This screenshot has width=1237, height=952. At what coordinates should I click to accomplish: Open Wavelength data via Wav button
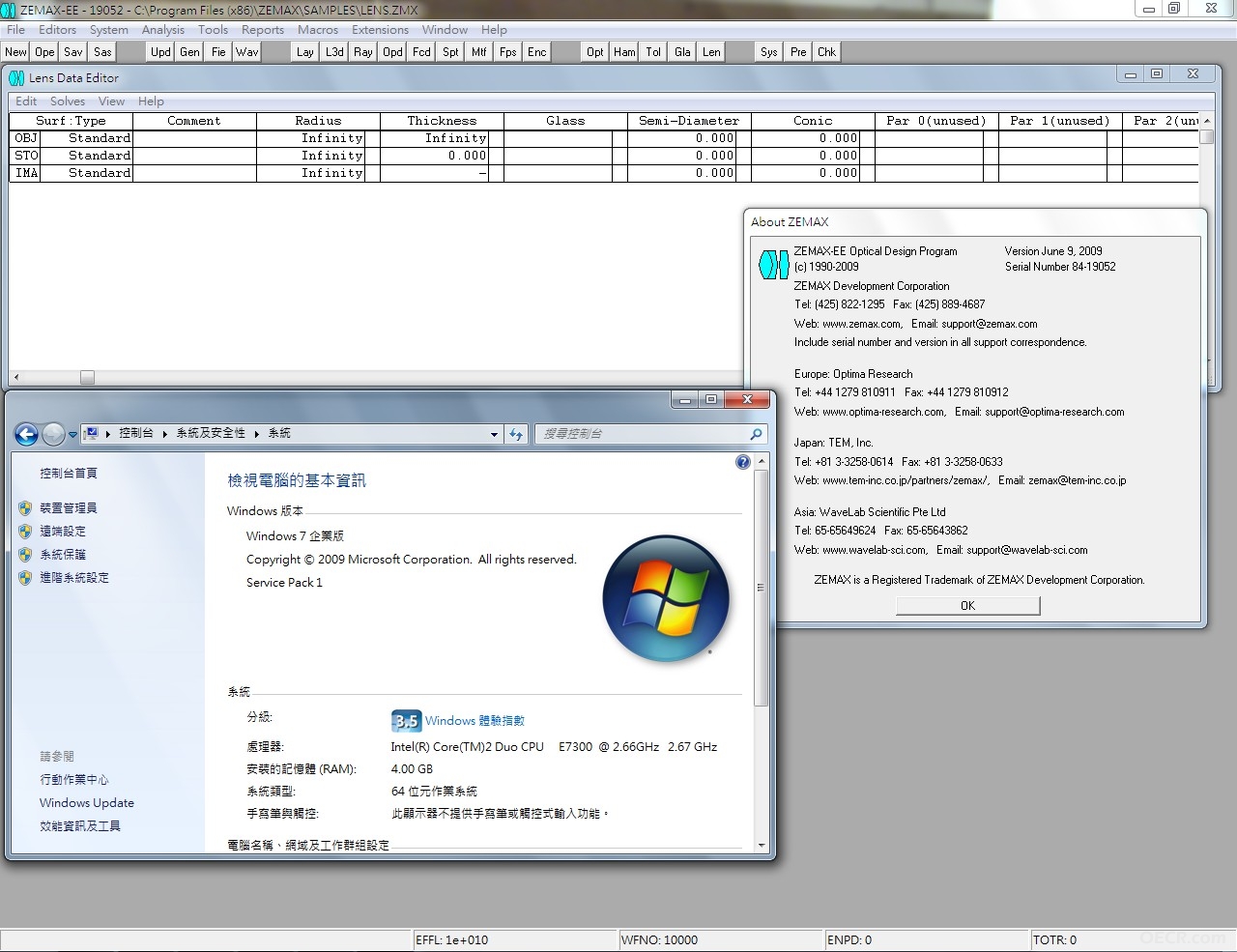point(247,52)
